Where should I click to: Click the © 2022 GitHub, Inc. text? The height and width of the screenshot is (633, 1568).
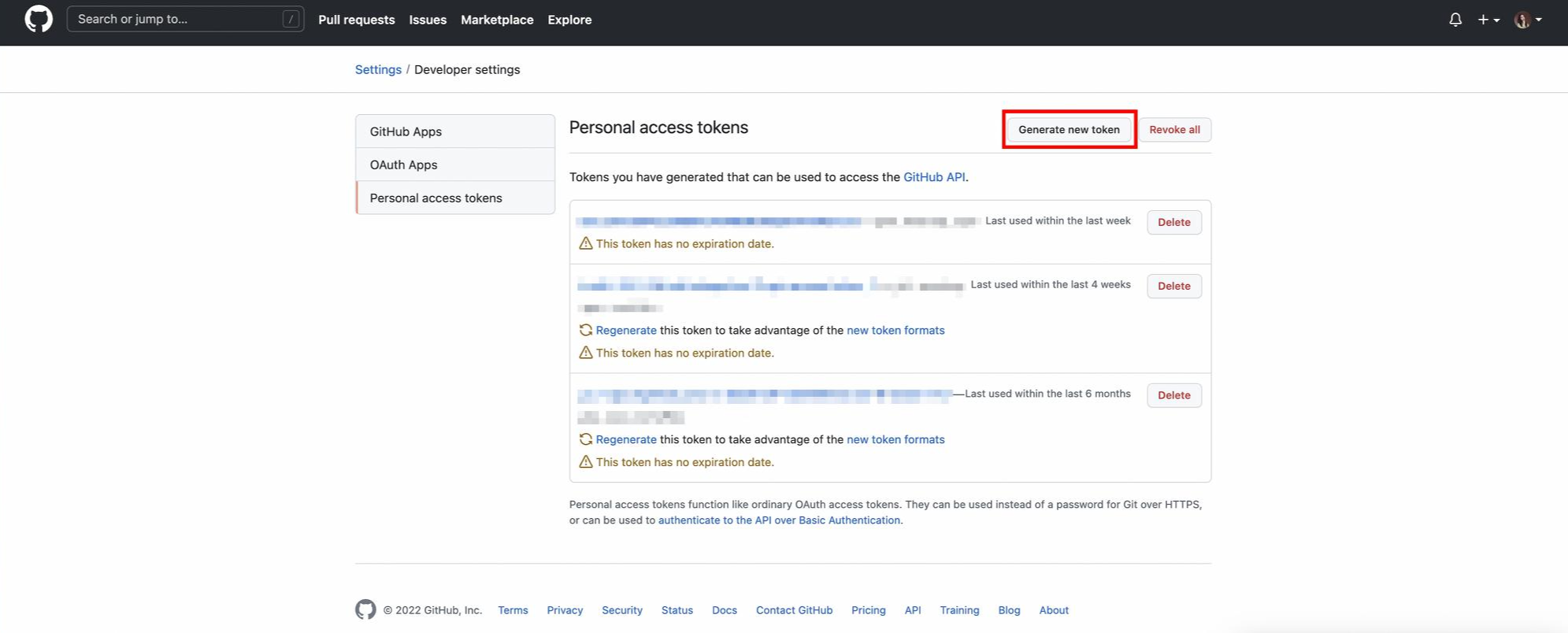pyautogui.click(x=432, y=610)
